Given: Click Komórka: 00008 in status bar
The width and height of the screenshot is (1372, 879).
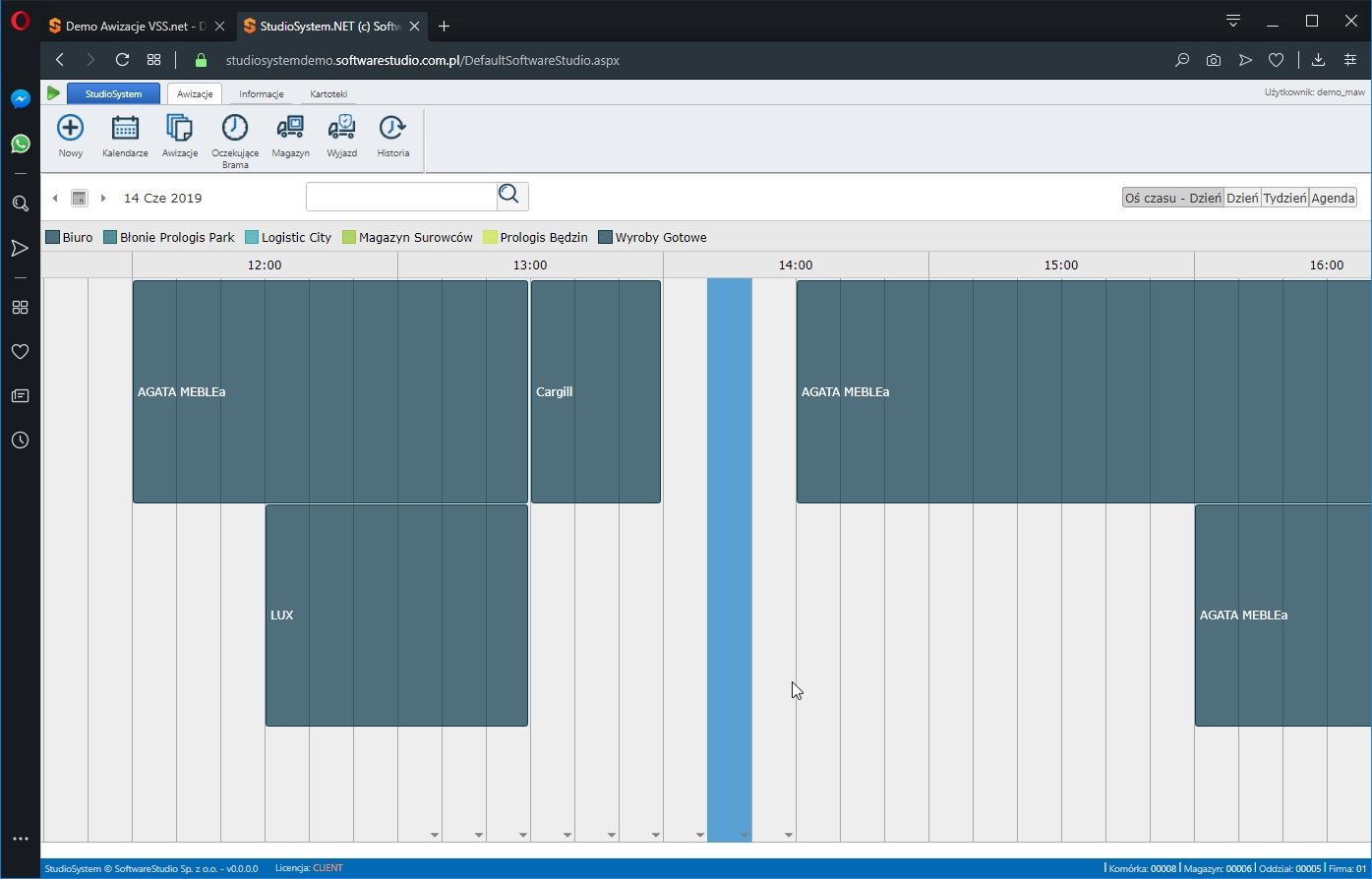Looking at the screenshot, I should 1142,868.
